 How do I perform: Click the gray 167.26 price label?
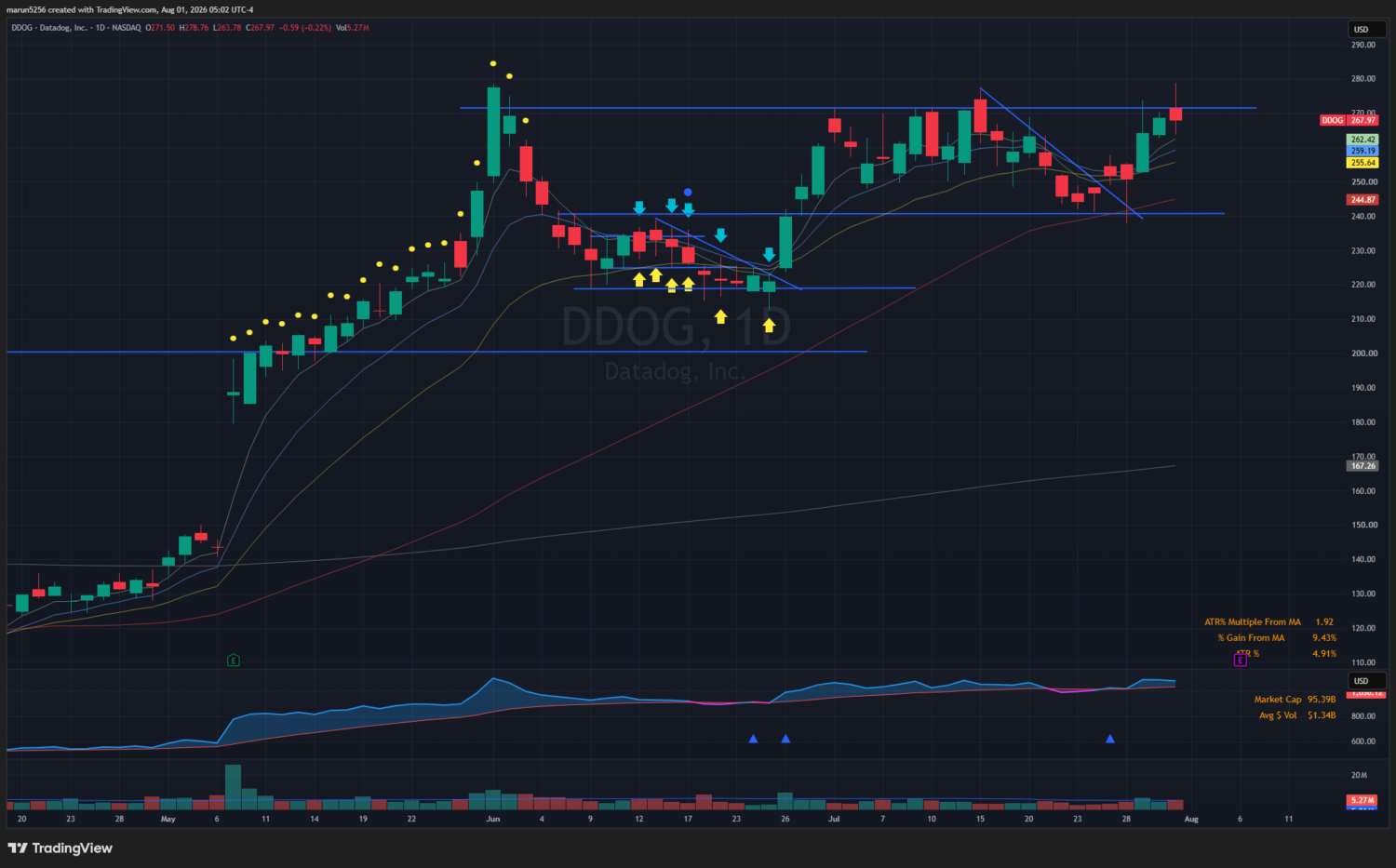(x=1362, y=466)
